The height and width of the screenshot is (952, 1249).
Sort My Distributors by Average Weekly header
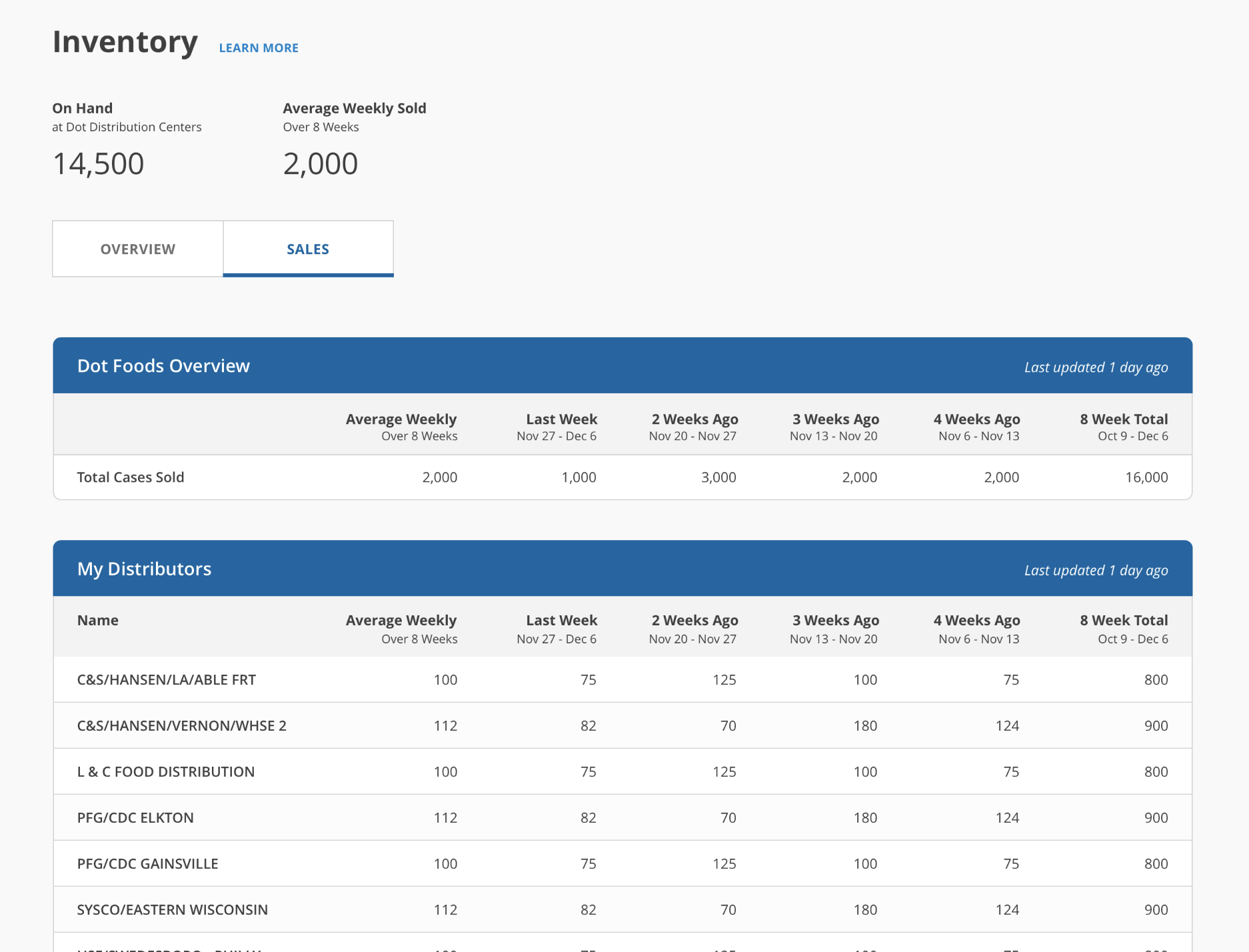point(401,620)
